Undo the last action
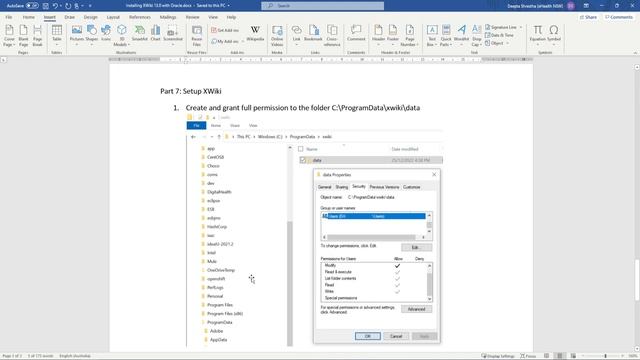This screenshot has width=640, height=360. point(55,6)
